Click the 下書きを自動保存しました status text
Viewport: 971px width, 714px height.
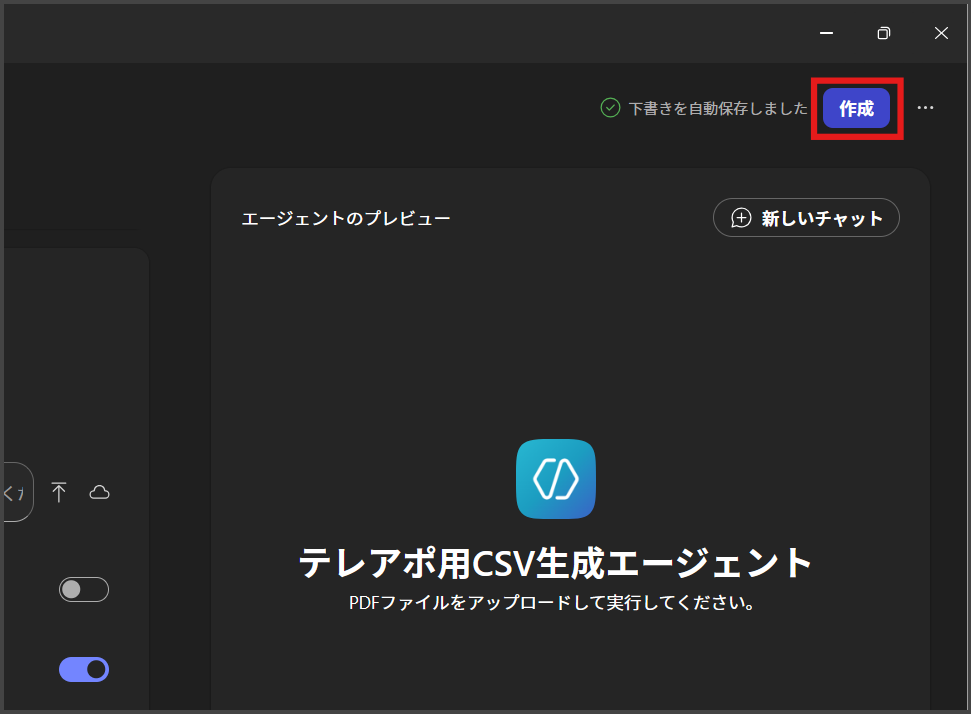coord(717,108)
